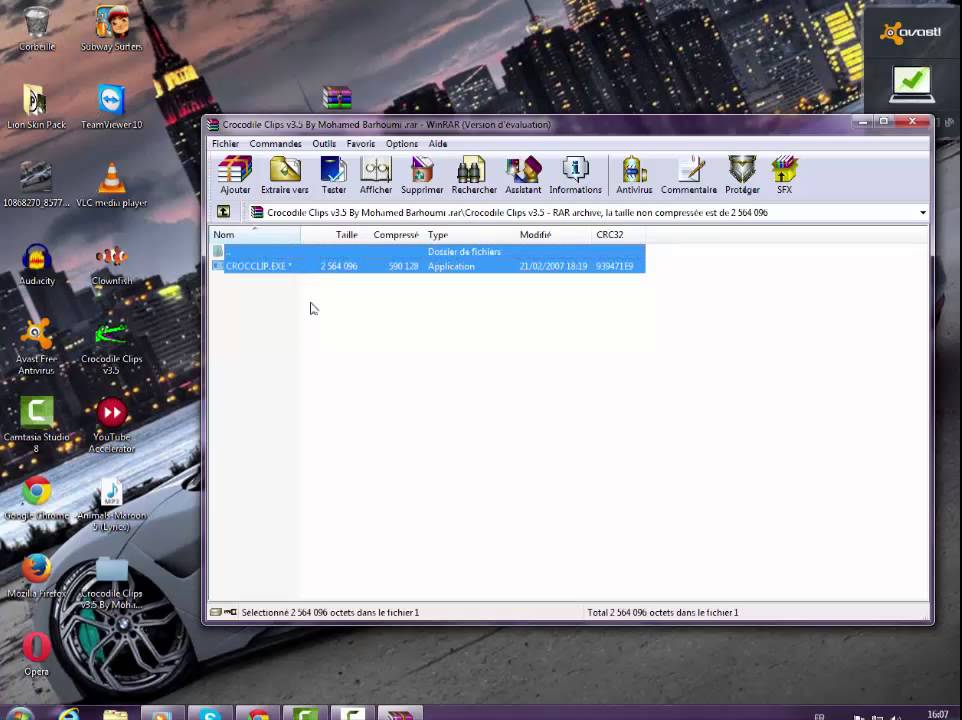The image size is (962, 720).
Task: Open the Fichier menu
Action: (x=225, y=144)
